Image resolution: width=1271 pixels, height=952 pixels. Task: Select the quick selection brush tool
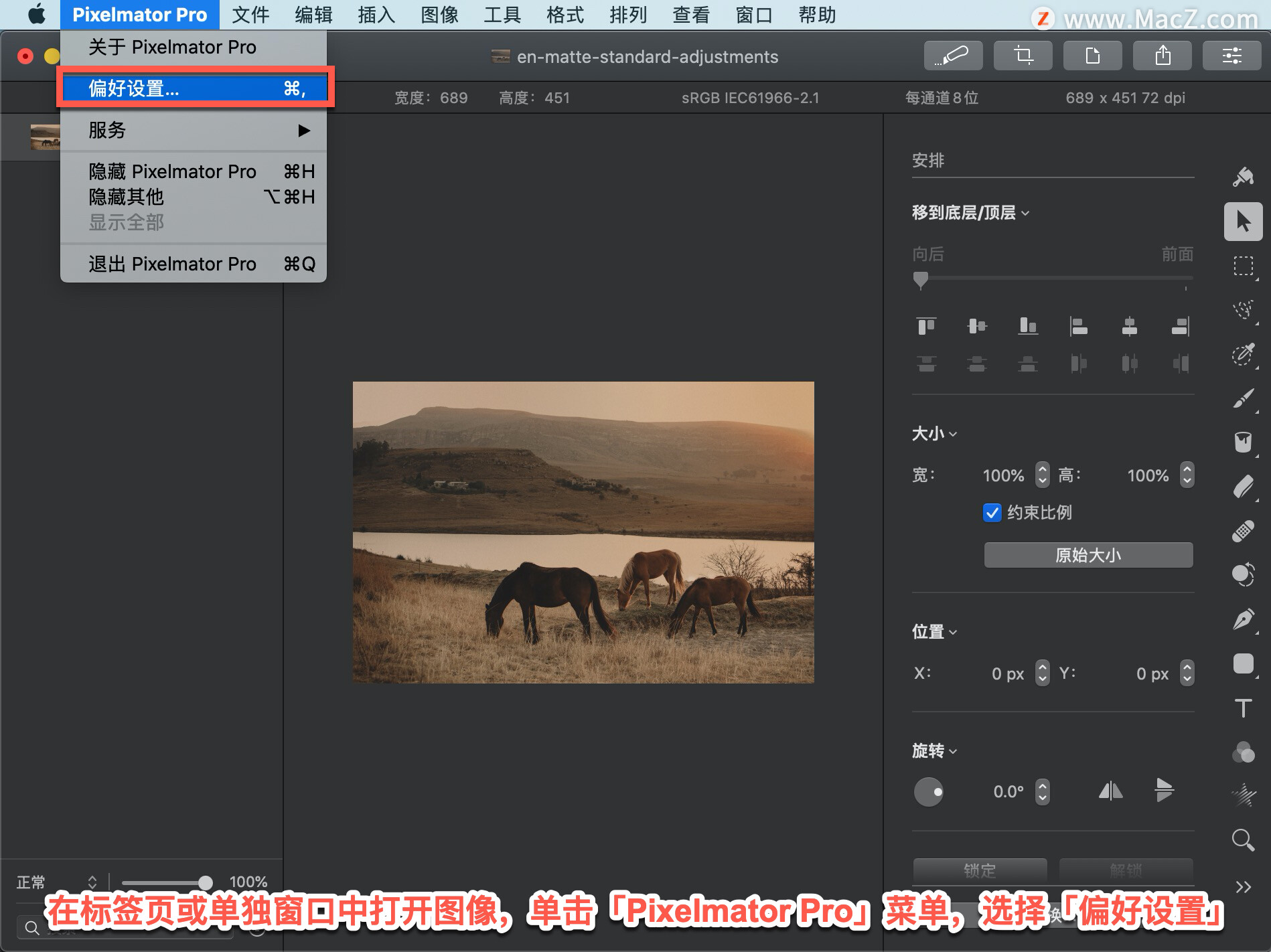click(x=1243, y=354)
